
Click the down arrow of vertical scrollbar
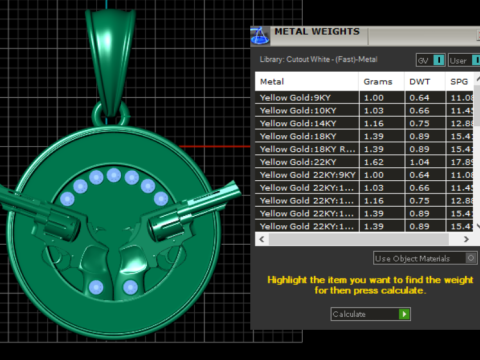478,226
